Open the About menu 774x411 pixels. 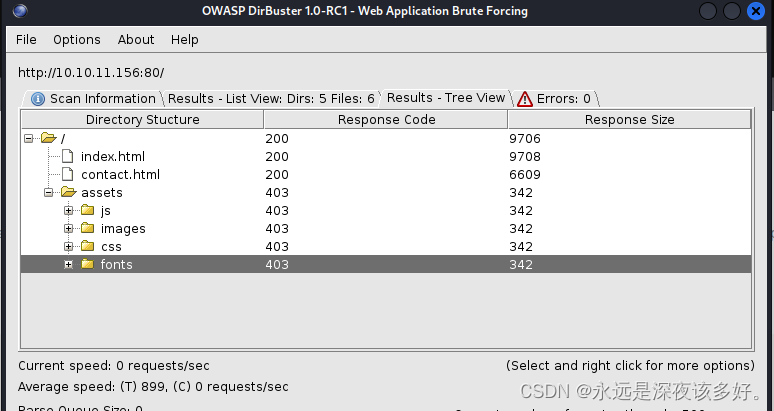click(136, 39)
